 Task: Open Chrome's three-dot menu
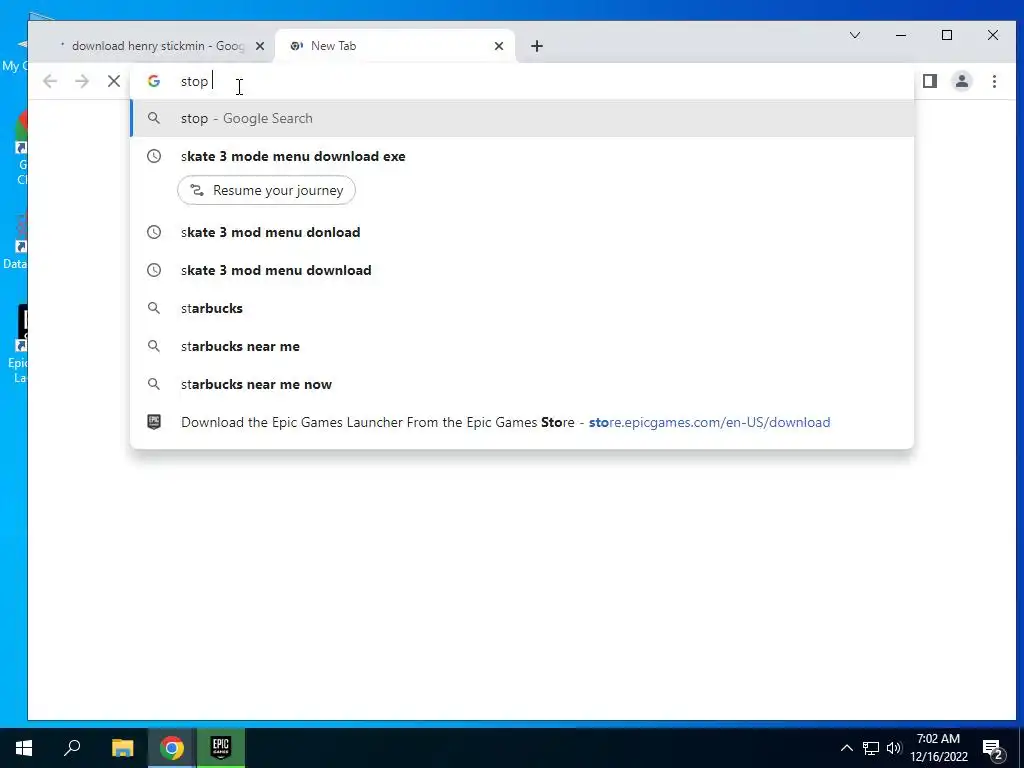click(x=994, y=81)
